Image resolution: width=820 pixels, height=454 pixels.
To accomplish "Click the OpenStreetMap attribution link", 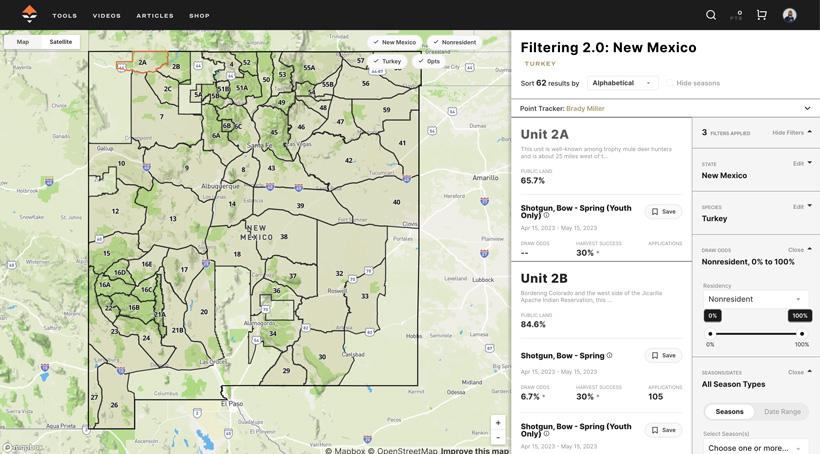I will tap(403, 450).
